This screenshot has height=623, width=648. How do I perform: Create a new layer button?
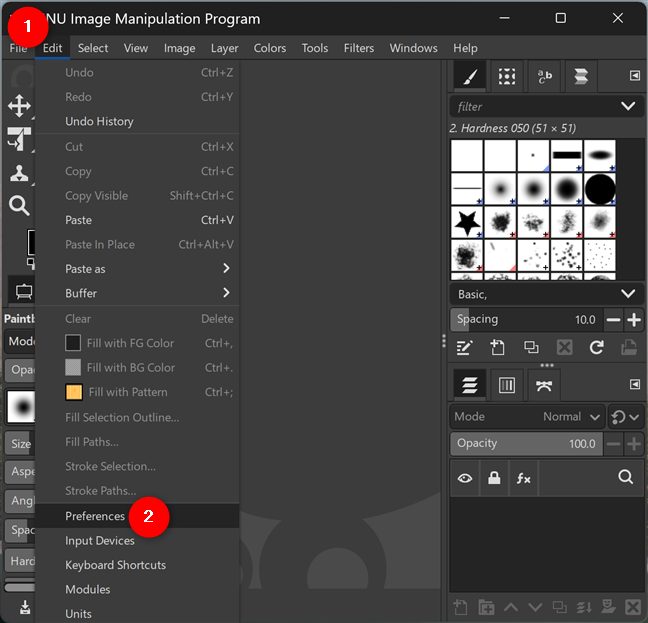[460, 607]
